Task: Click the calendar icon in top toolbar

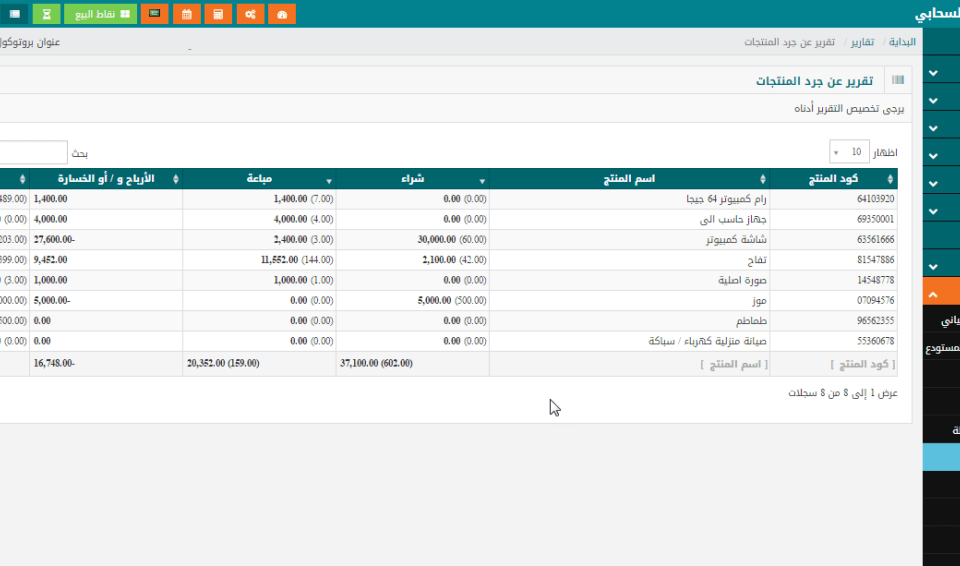Action: tap(186, 14)
